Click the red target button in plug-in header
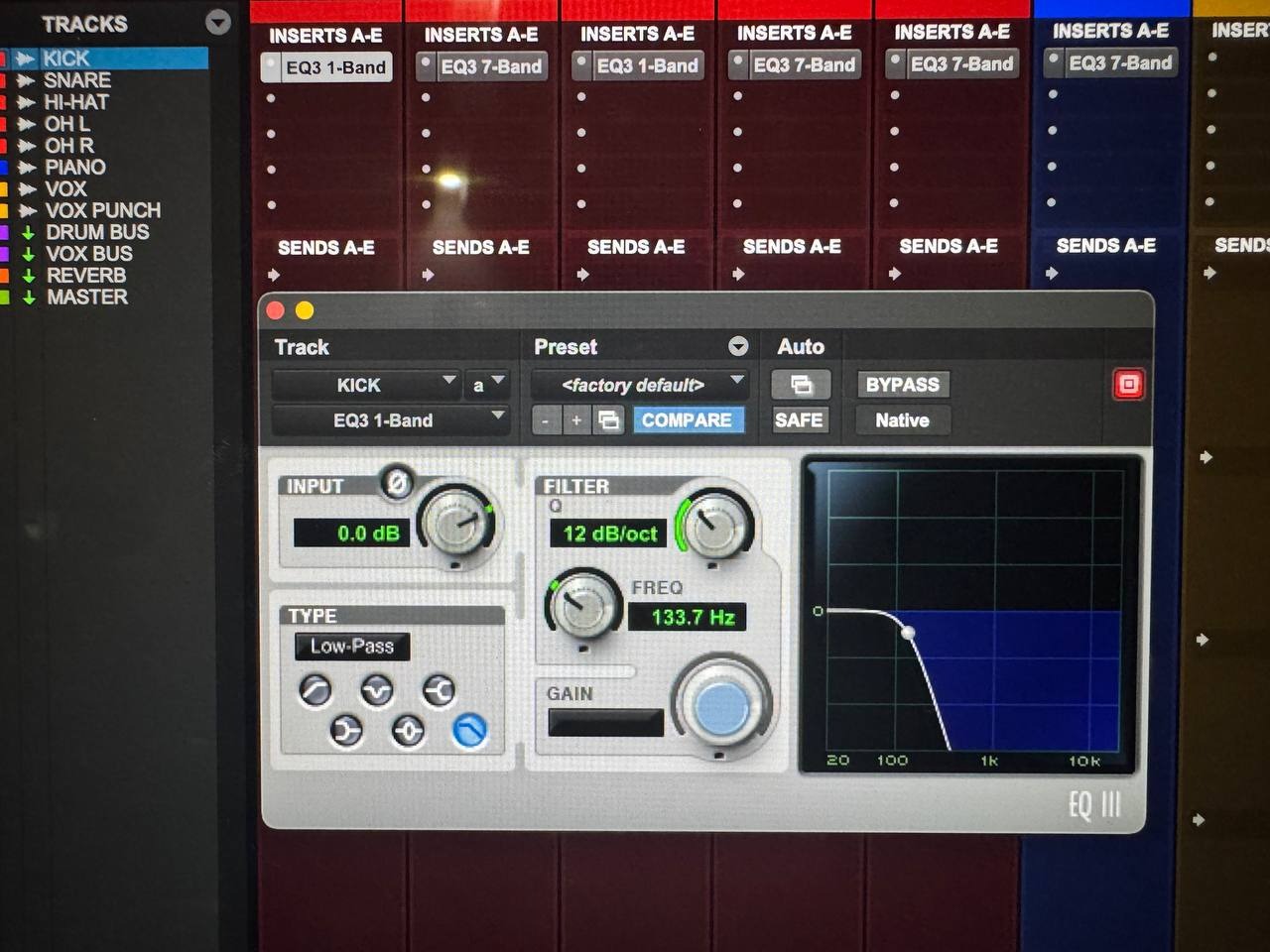This screenshot has height=952, width=1270. pyautogui.click(x=1128, y=385)
